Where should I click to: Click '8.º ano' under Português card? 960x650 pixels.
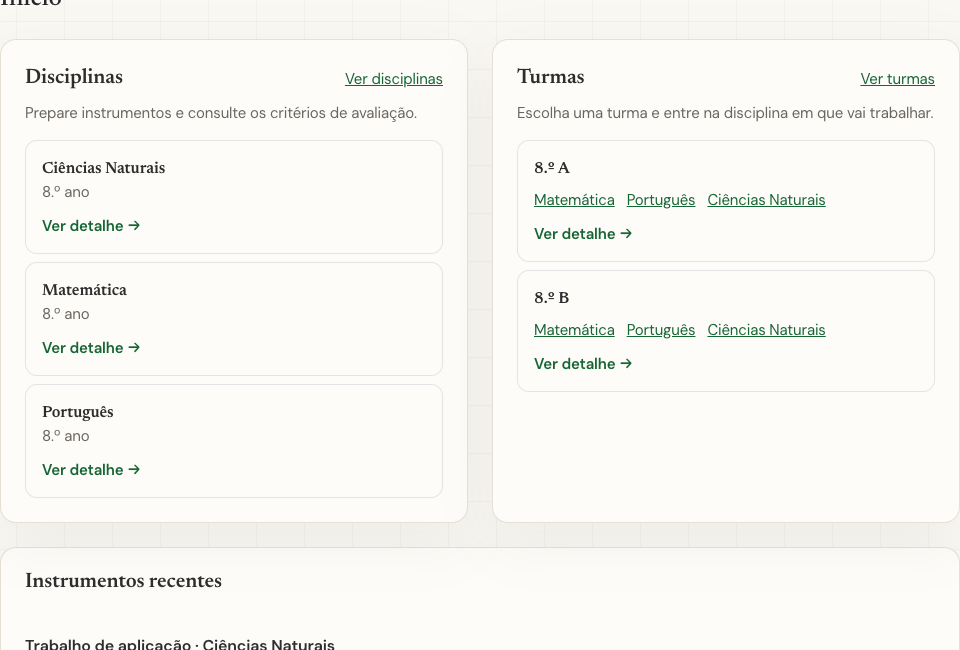point(66,436)
